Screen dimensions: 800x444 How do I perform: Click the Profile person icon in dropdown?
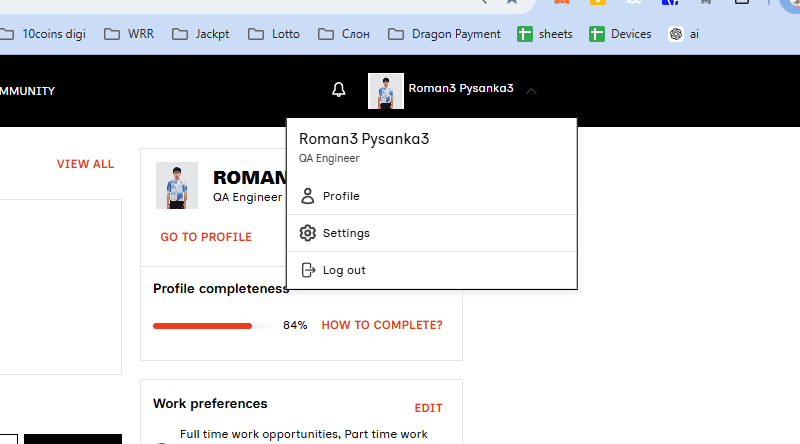[308, 196]
